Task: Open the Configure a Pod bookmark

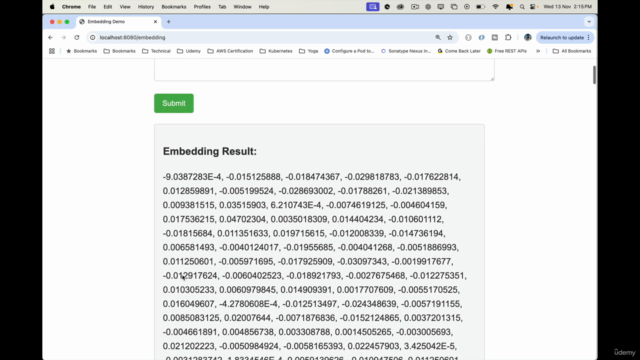Action: point(349,51)
